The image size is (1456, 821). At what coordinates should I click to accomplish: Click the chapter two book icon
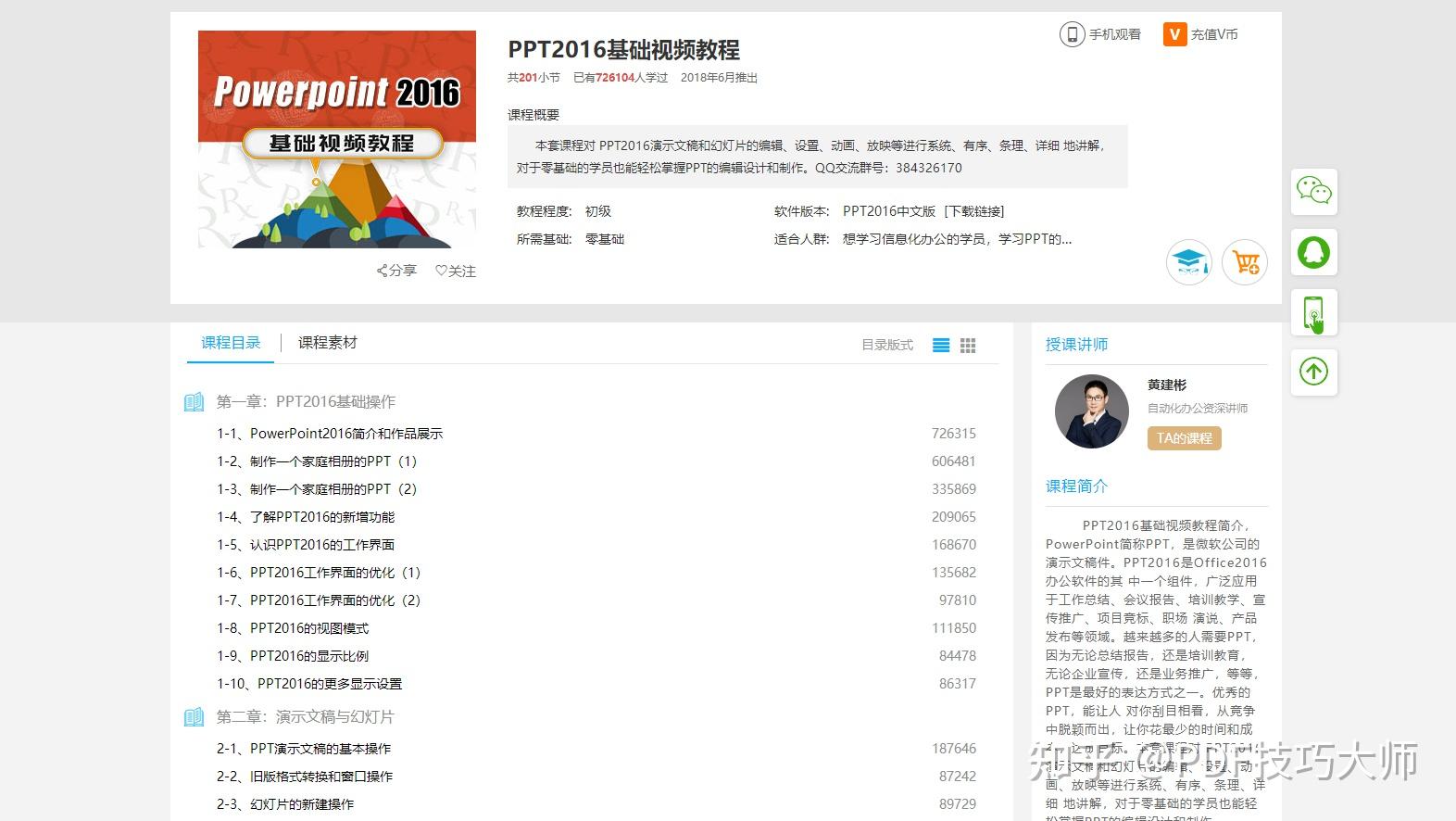[194, 716]
